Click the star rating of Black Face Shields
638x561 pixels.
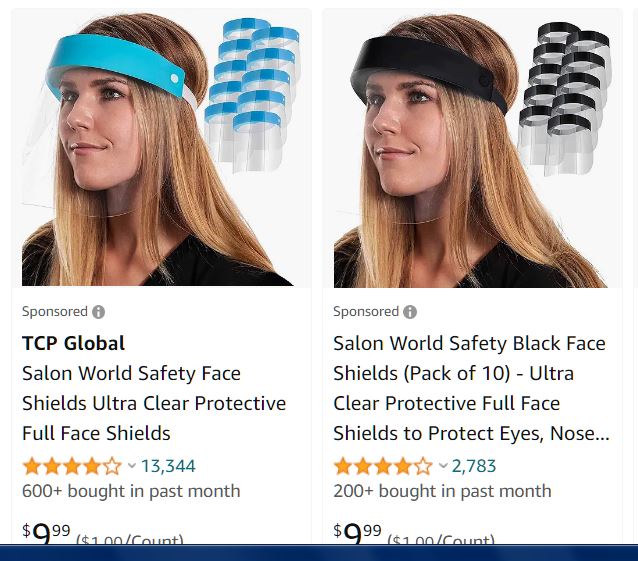(383, 466)
